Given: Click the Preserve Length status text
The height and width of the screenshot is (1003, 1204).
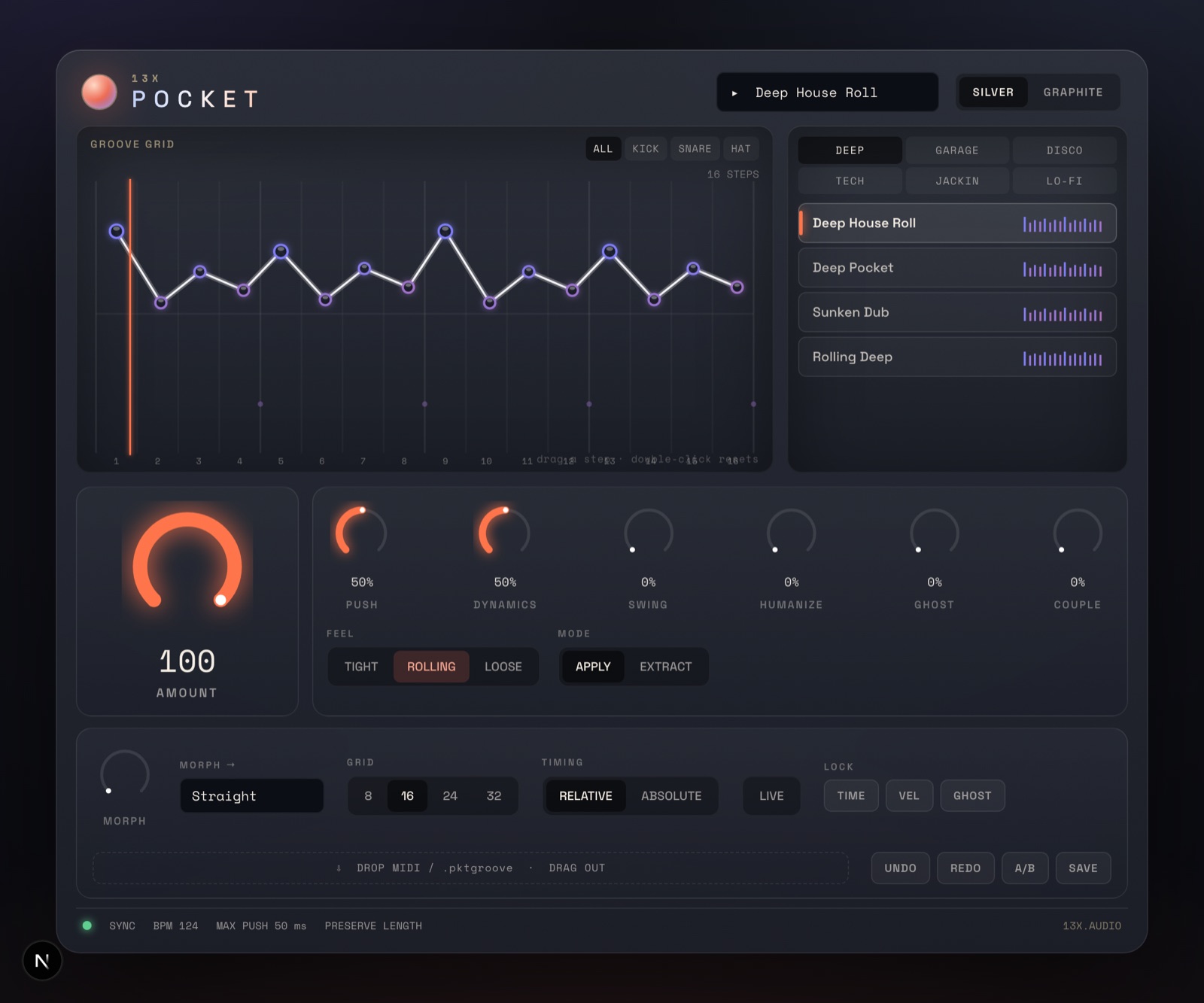Looking at the screenshot, I should coord(373,926).
